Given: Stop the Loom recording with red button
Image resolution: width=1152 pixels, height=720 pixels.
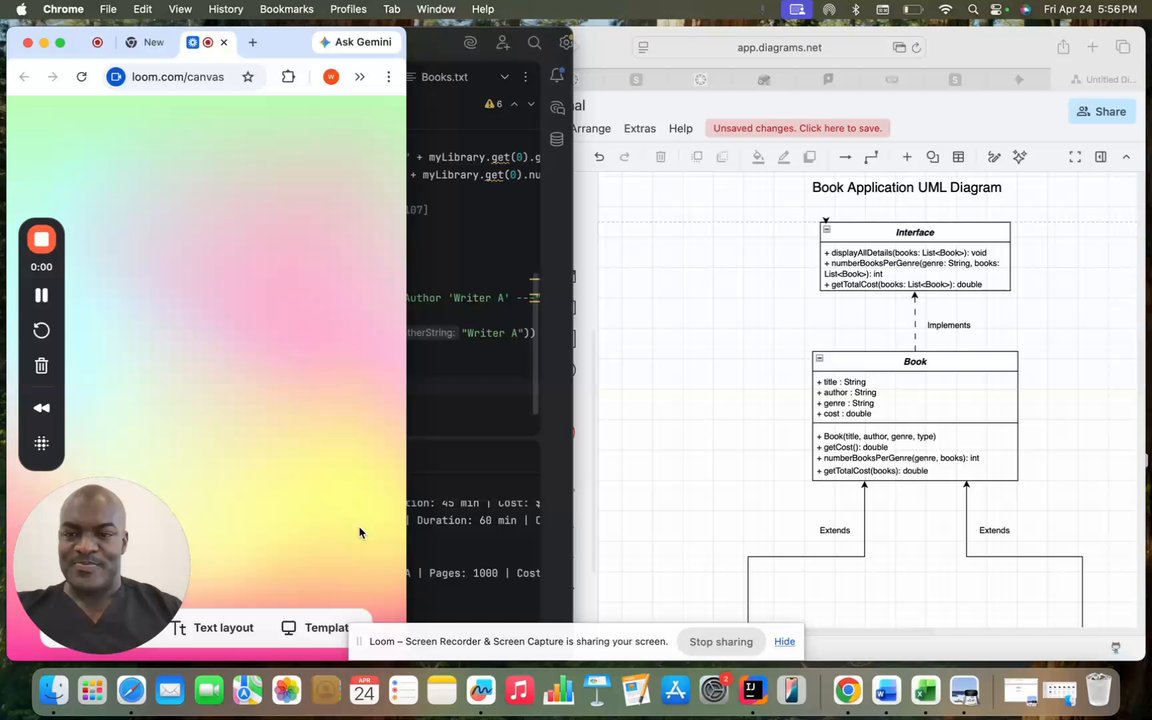Looking at the screenshot, I should (x=41, y=240).
